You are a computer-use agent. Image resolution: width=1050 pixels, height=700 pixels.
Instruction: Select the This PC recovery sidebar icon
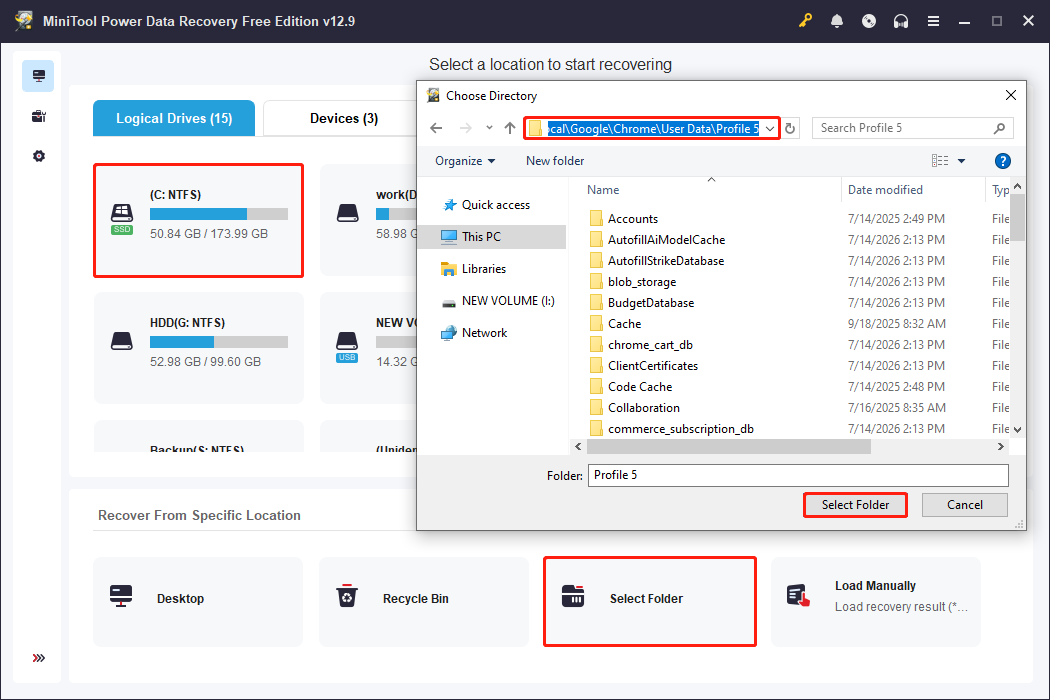coord(38,76)
